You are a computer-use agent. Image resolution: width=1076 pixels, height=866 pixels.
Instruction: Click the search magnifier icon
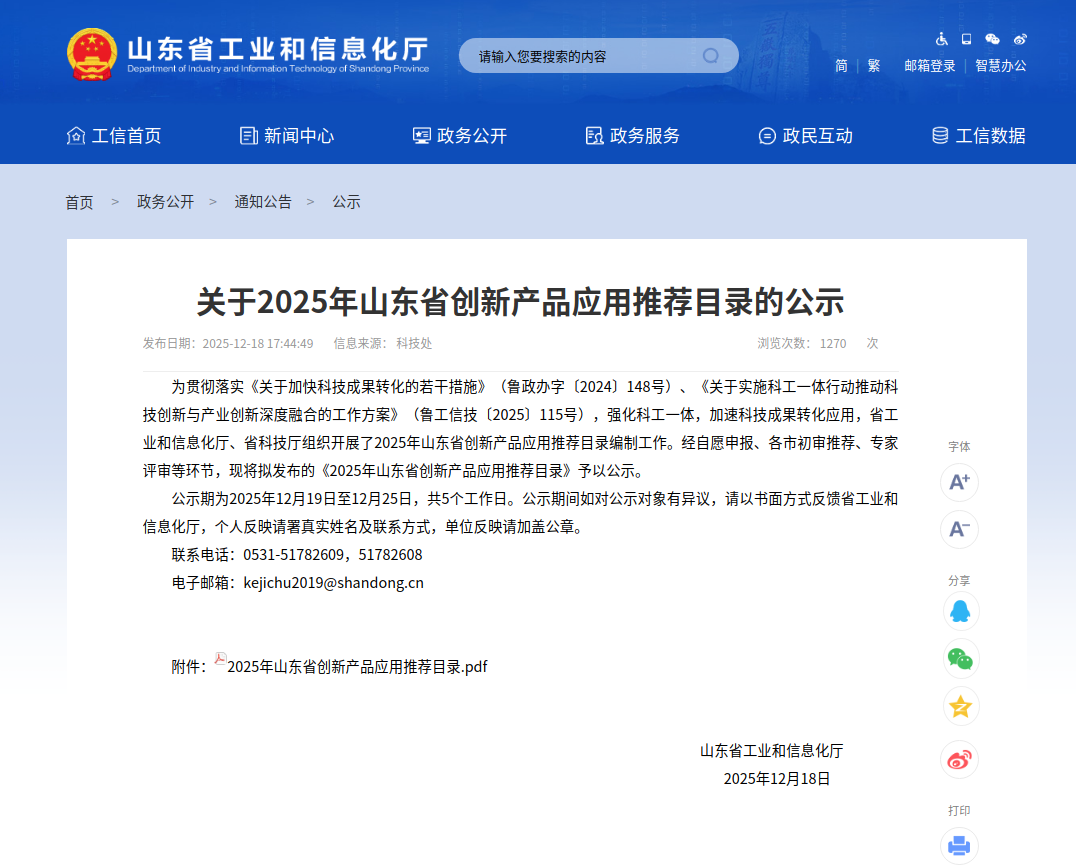click(711, 55)
